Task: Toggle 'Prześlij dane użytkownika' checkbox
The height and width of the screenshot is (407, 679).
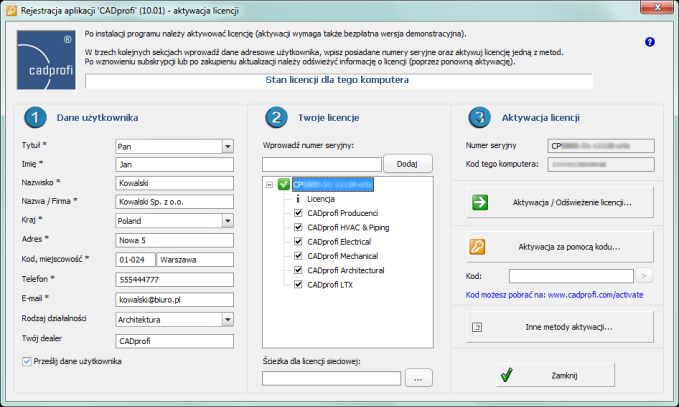Action: (x=27, y=362)
